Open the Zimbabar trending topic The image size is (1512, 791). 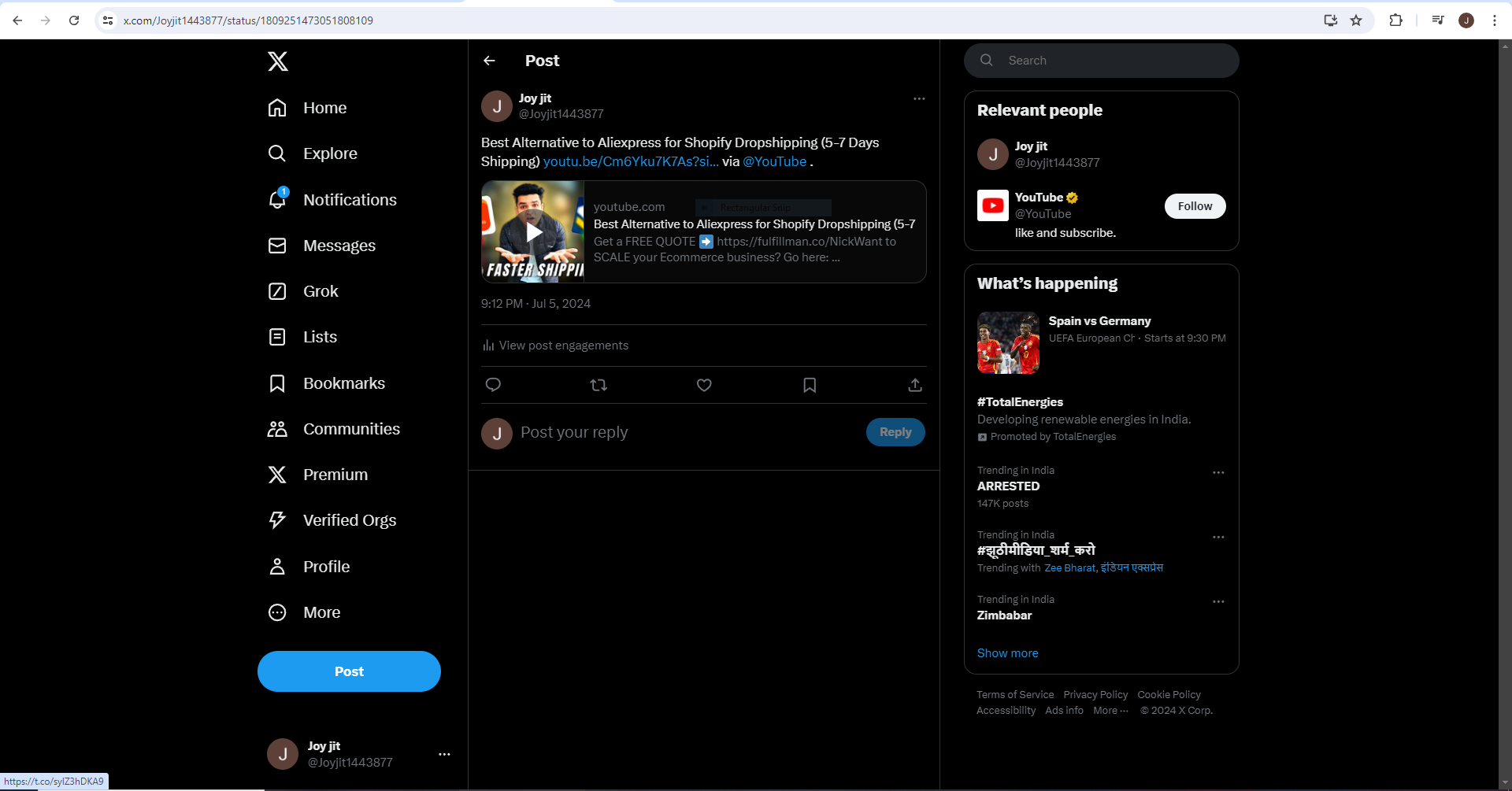pos(1004,615)
